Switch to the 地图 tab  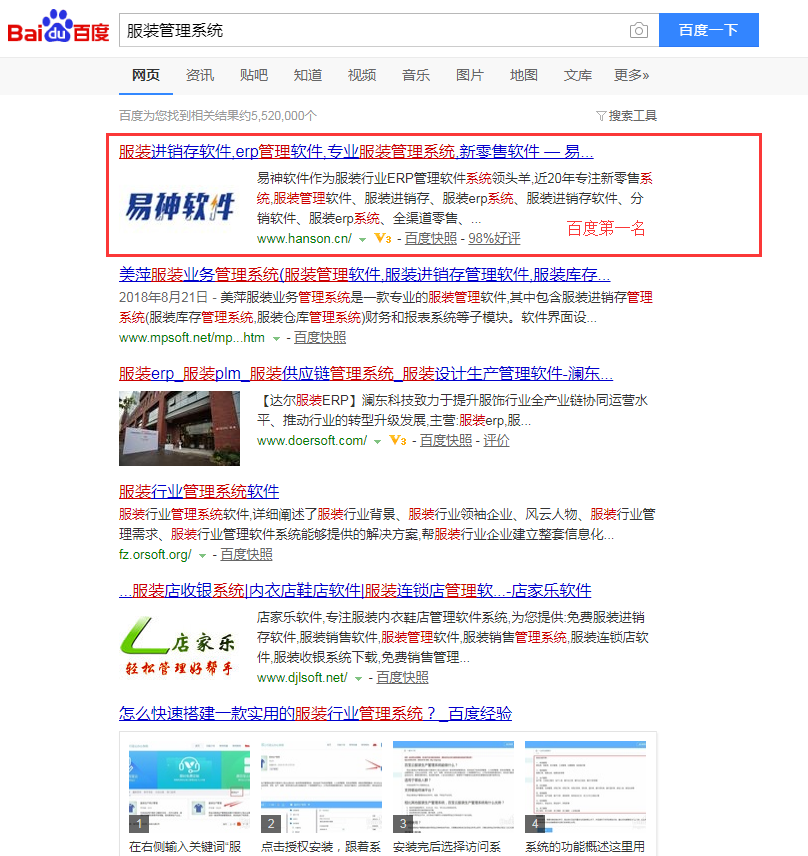point(524,75)
